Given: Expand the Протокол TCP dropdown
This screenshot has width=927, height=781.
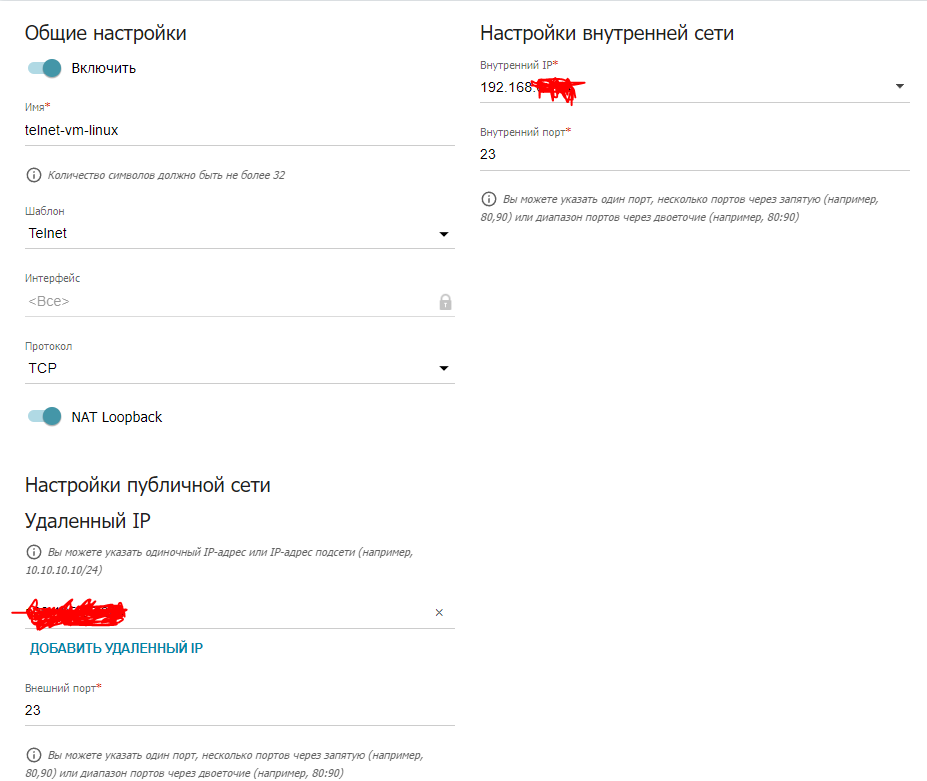Looking at the screenshot, I should [x=444, y=368].
